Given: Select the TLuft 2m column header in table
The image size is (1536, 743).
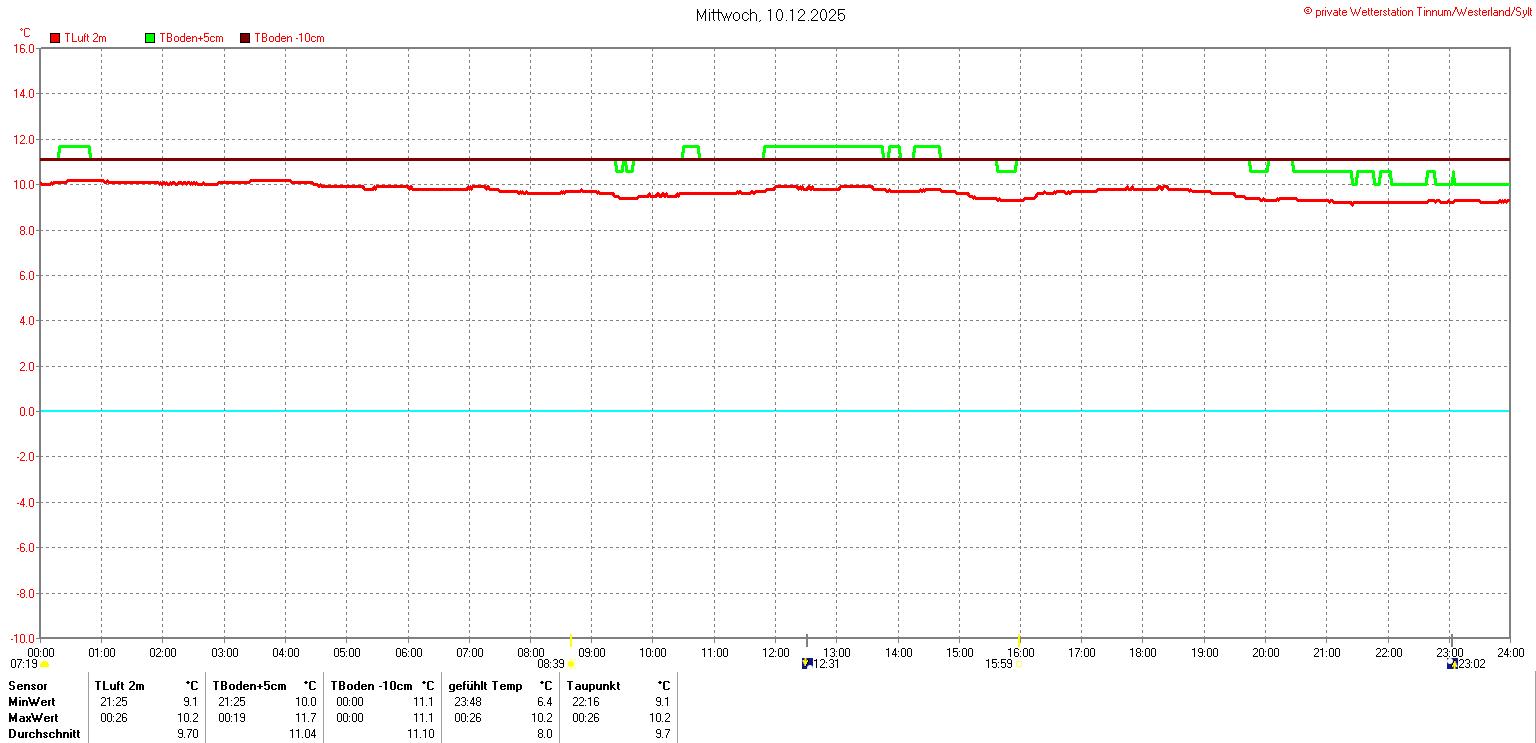Looking at the screenshot, I should 119,686.
